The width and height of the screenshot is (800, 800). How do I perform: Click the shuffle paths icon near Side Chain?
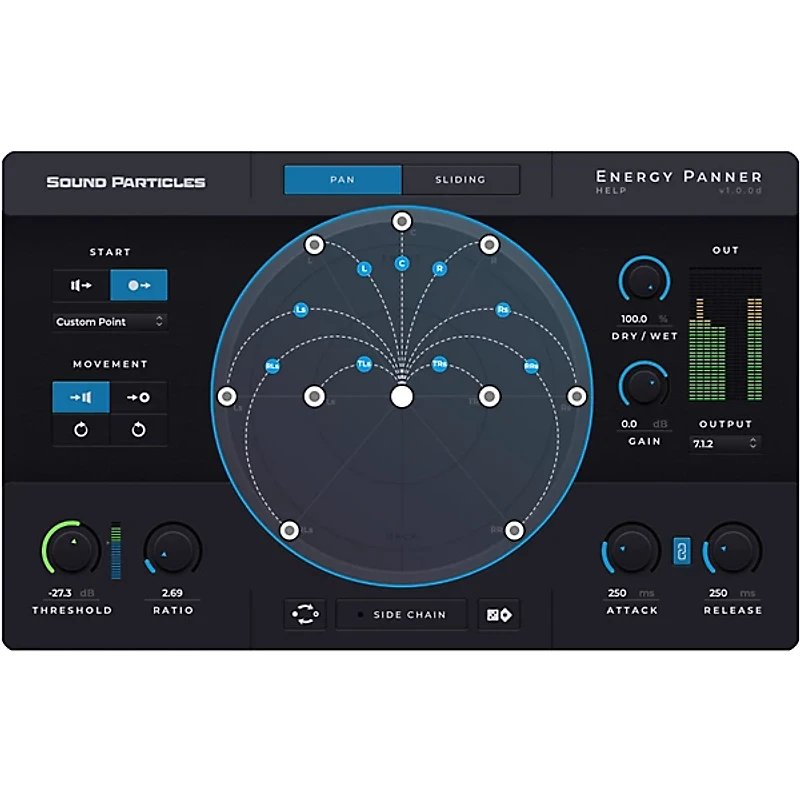coord(305,614)
